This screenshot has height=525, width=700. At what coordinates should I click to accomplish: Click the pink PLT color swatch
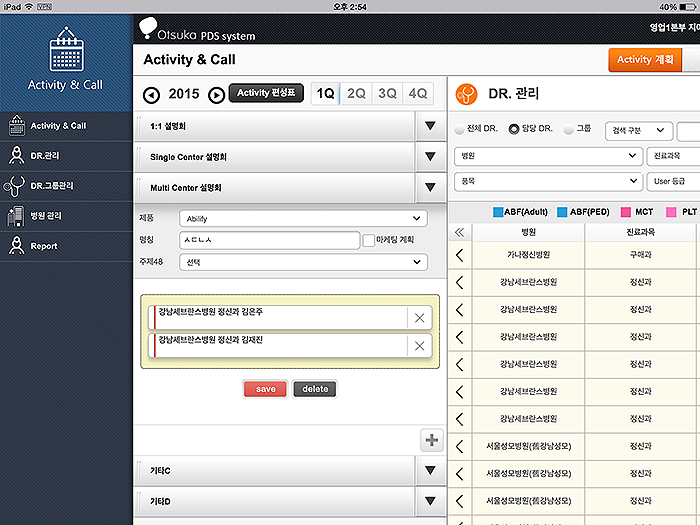(x=671, y=212)
